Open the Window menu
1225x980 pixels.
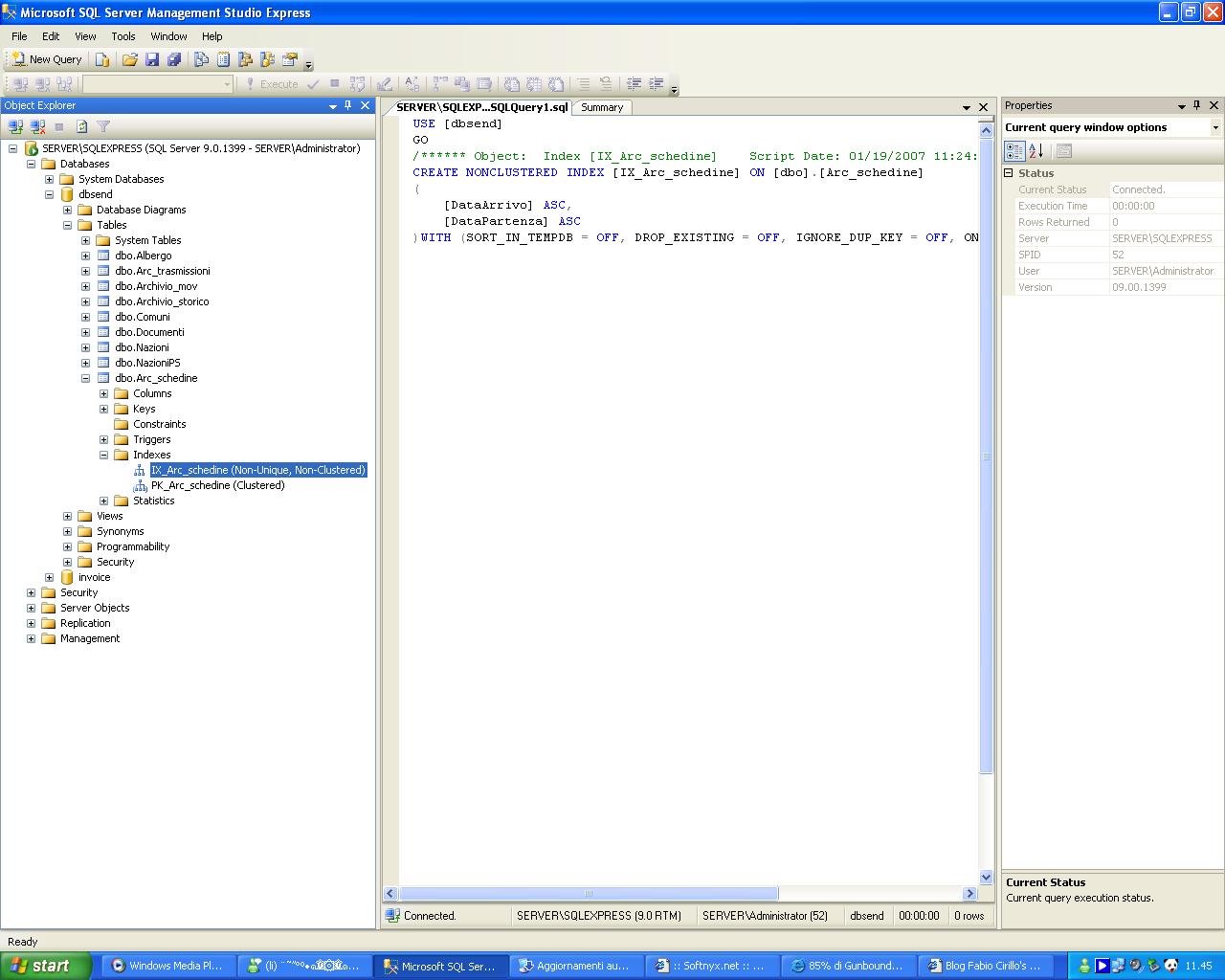[168, 36]
